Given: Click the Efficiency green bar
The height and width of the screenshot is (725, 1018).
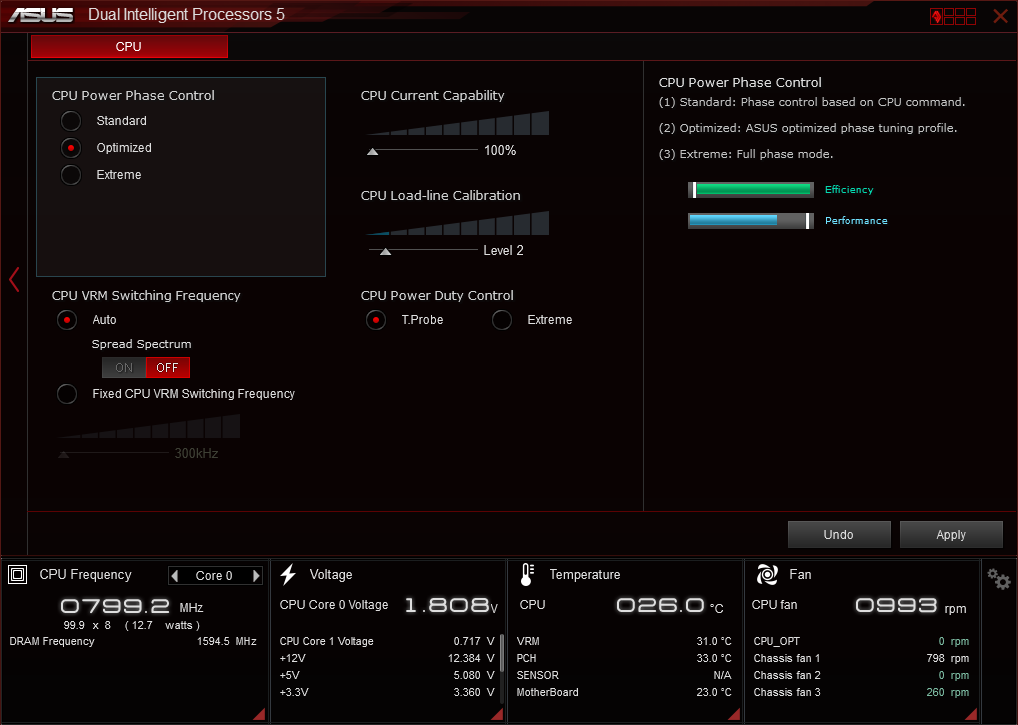Looking at the screenshot, I should [751, 190].
